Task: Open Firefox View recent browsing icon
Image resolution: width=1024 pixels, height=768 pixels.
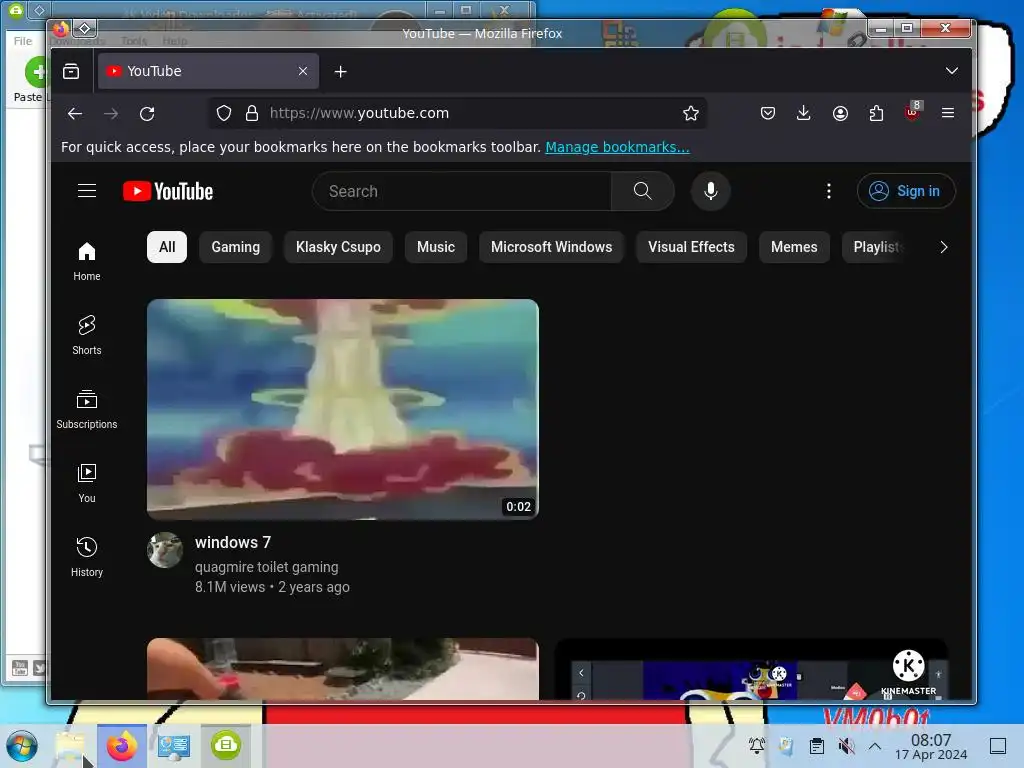Action: [71, 71]
